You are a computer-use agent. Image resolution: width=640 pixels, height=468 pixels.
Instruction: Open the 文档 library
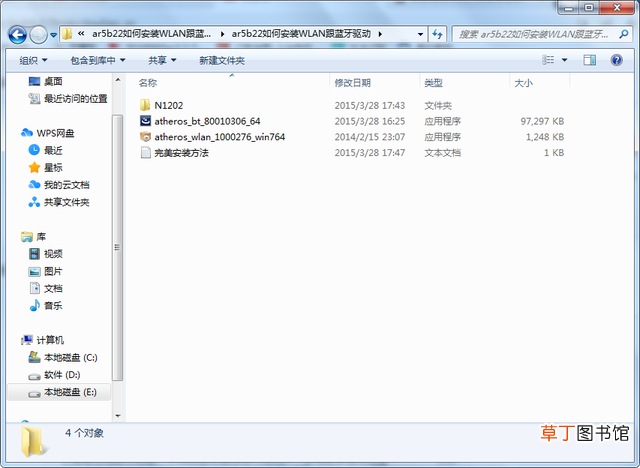coord(53,288)
